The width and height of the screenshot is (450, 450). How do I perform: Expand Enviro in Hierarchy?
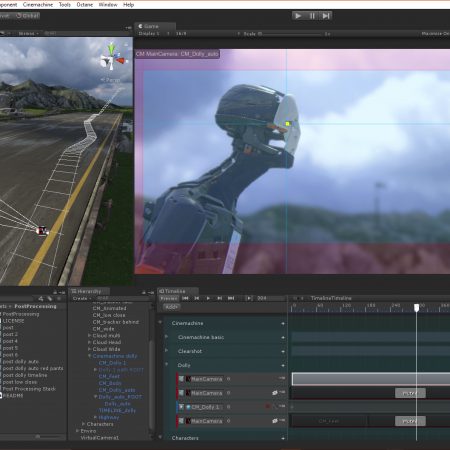(77, 431)
